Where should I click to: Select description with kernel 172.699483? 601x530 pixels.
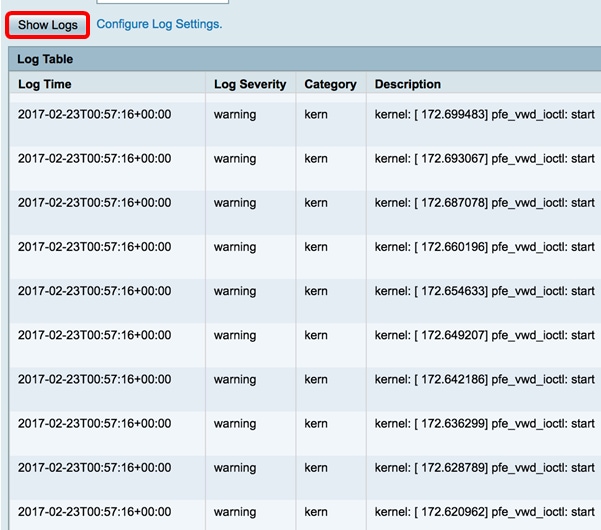[484, 114]
